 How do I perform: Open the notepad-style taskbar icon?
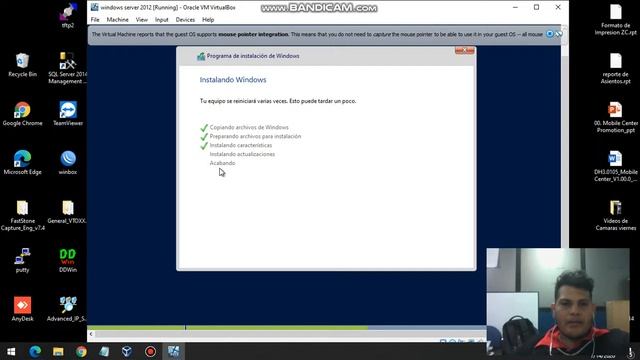tap(104, 351)
